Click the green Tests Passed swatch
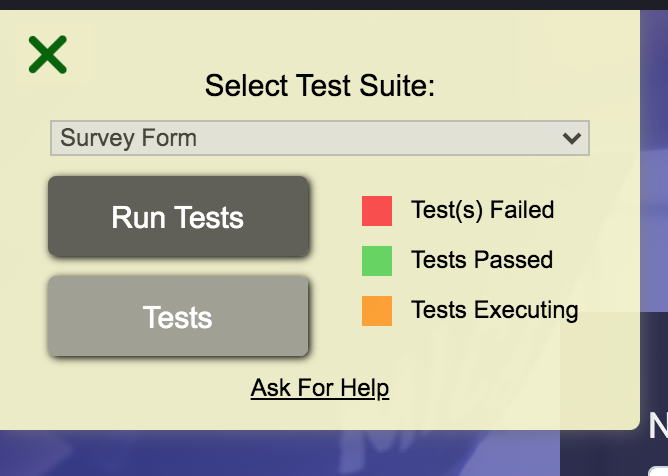This screenshot has width=668, height=476. point(377,261)
